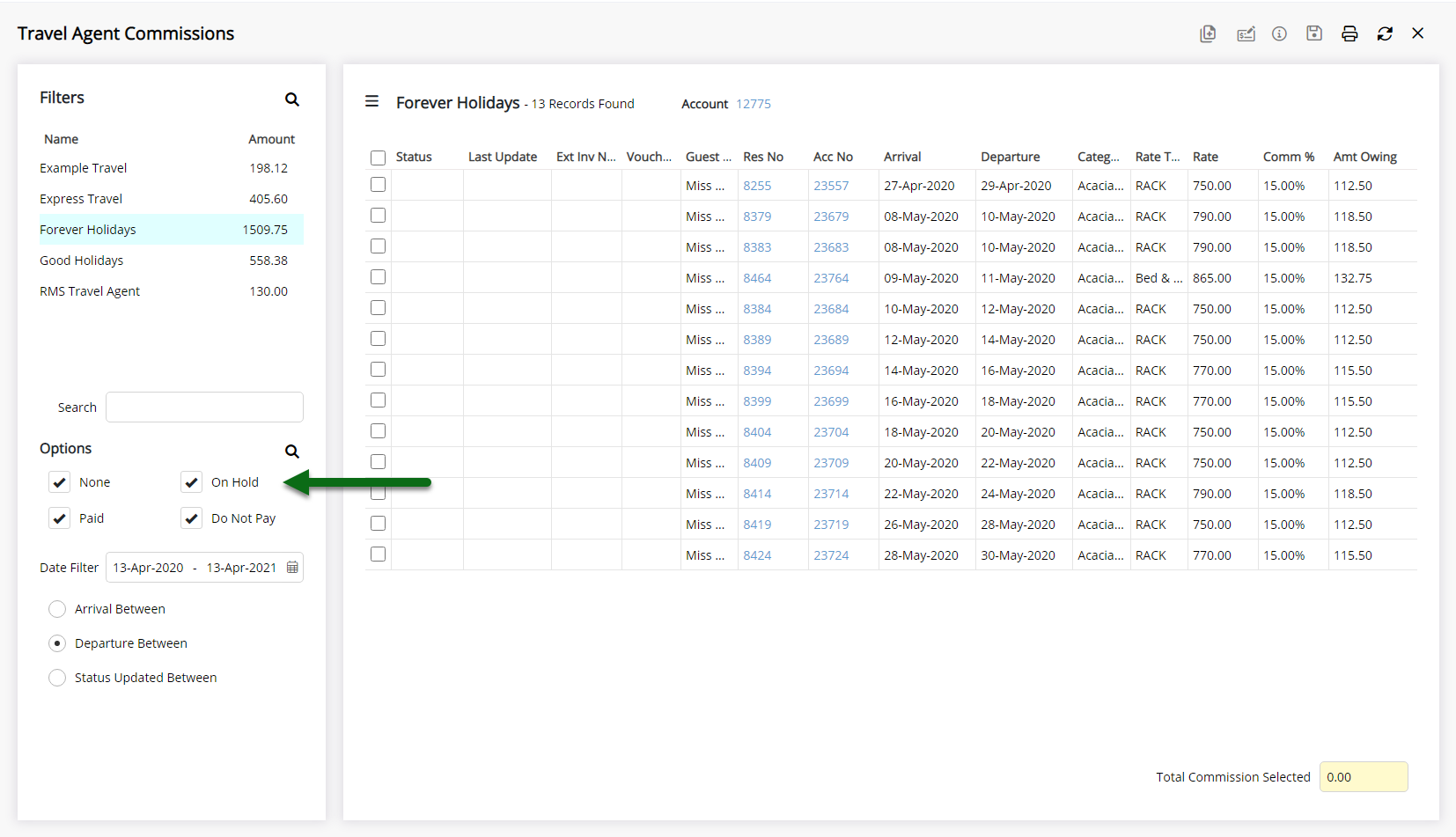Image resolution: width=1456 pixels, height=837 pixels.
Task: Untick the None option checkbox
Action: [x=59, y=482]
